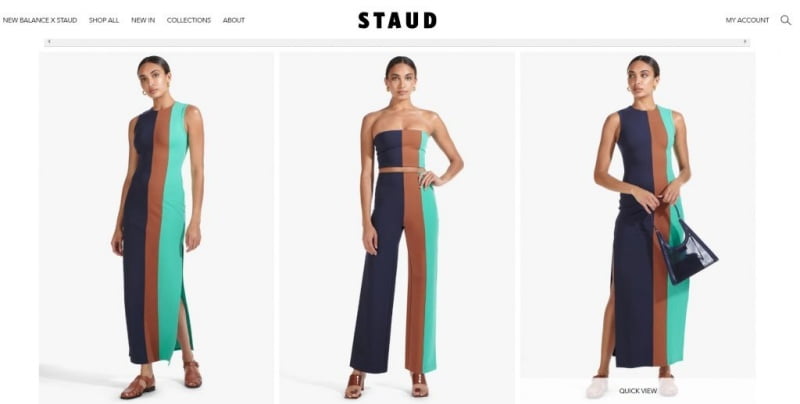This screenshot has width=800, height=404.
Task: Click the left arrow of horizontal scrollbar
Action: tap(49, 42)
